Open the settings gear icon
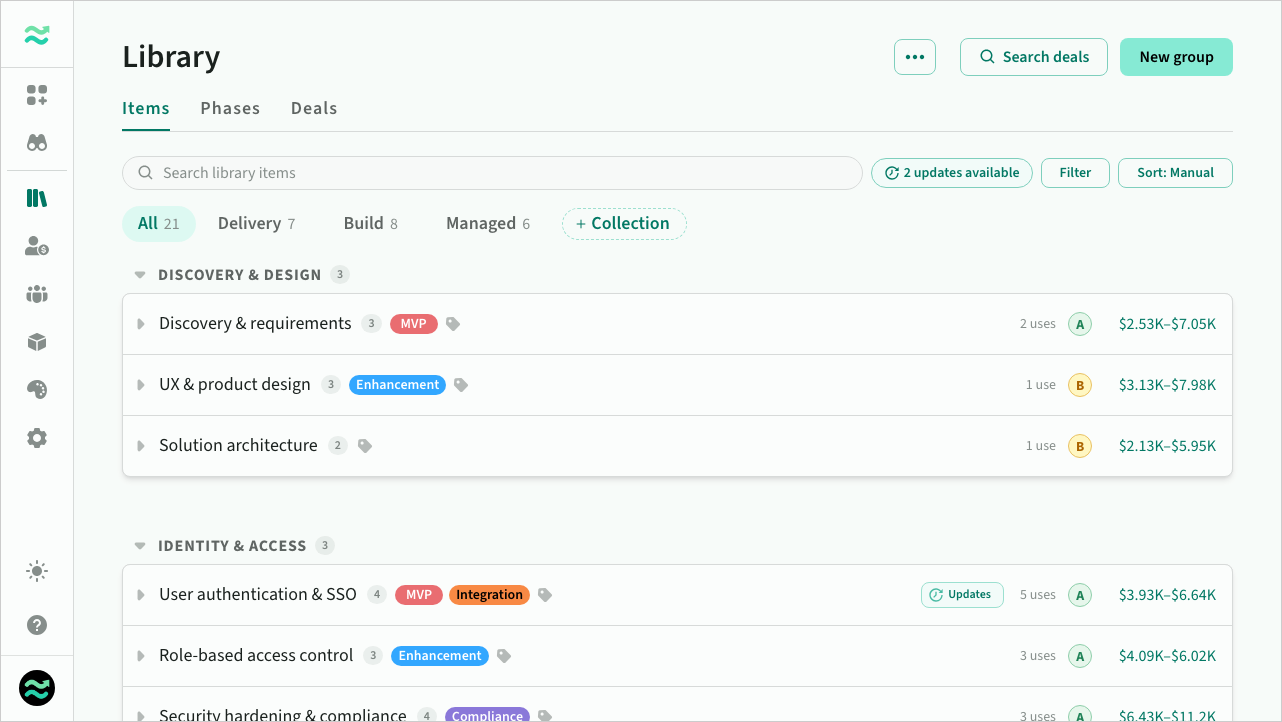 37,438
